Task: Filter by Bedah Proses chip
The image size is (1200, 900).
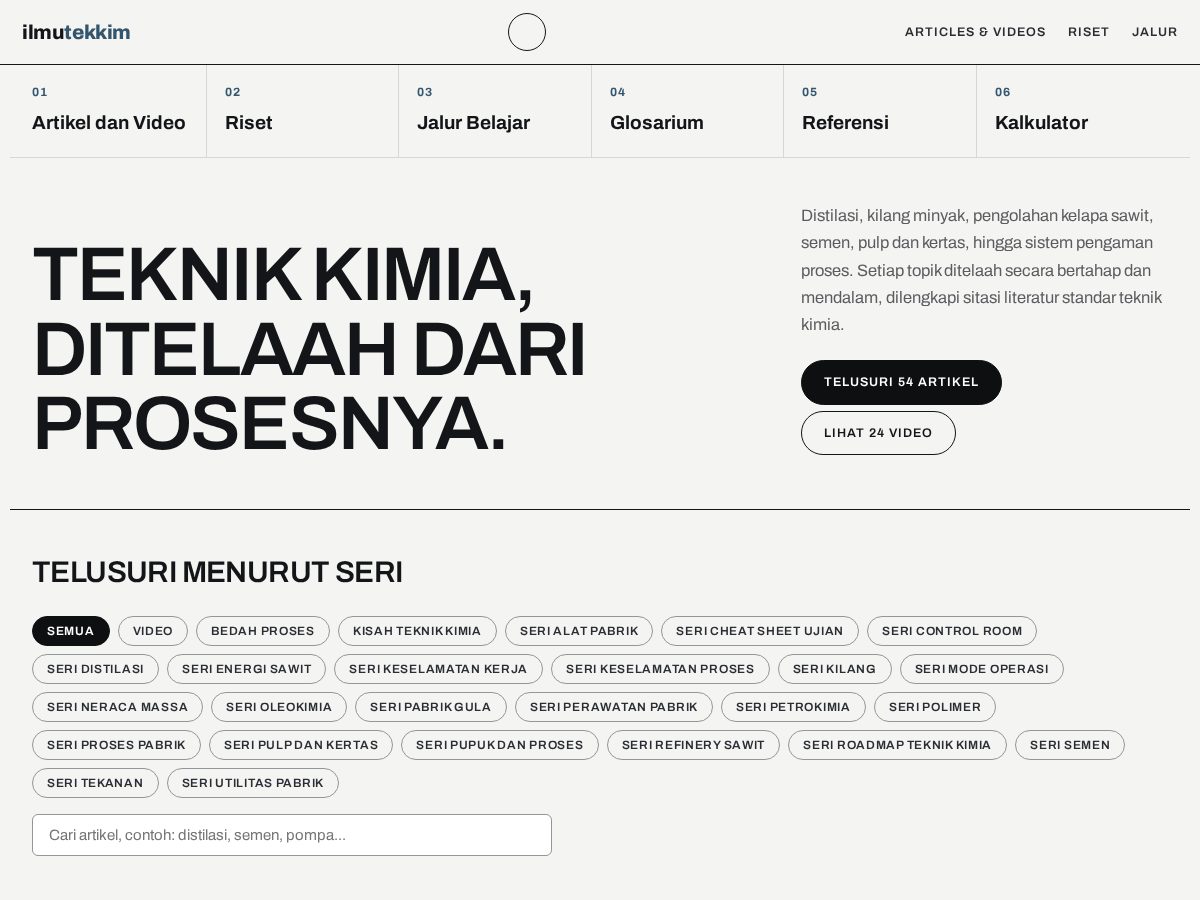Action: click(263, 631)
